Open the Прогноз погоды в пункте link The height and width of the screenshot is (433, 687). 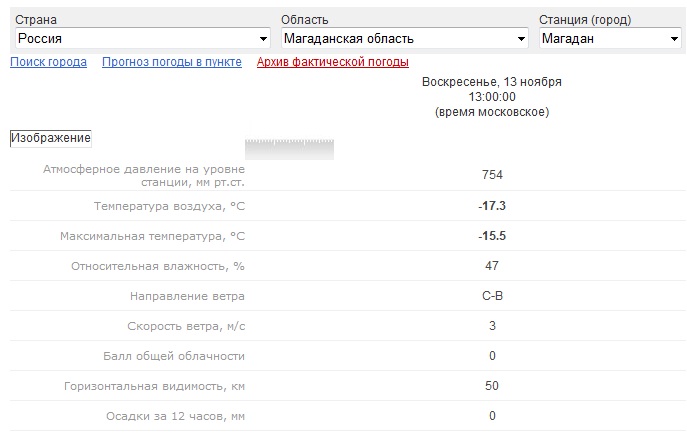click(172, 62)
